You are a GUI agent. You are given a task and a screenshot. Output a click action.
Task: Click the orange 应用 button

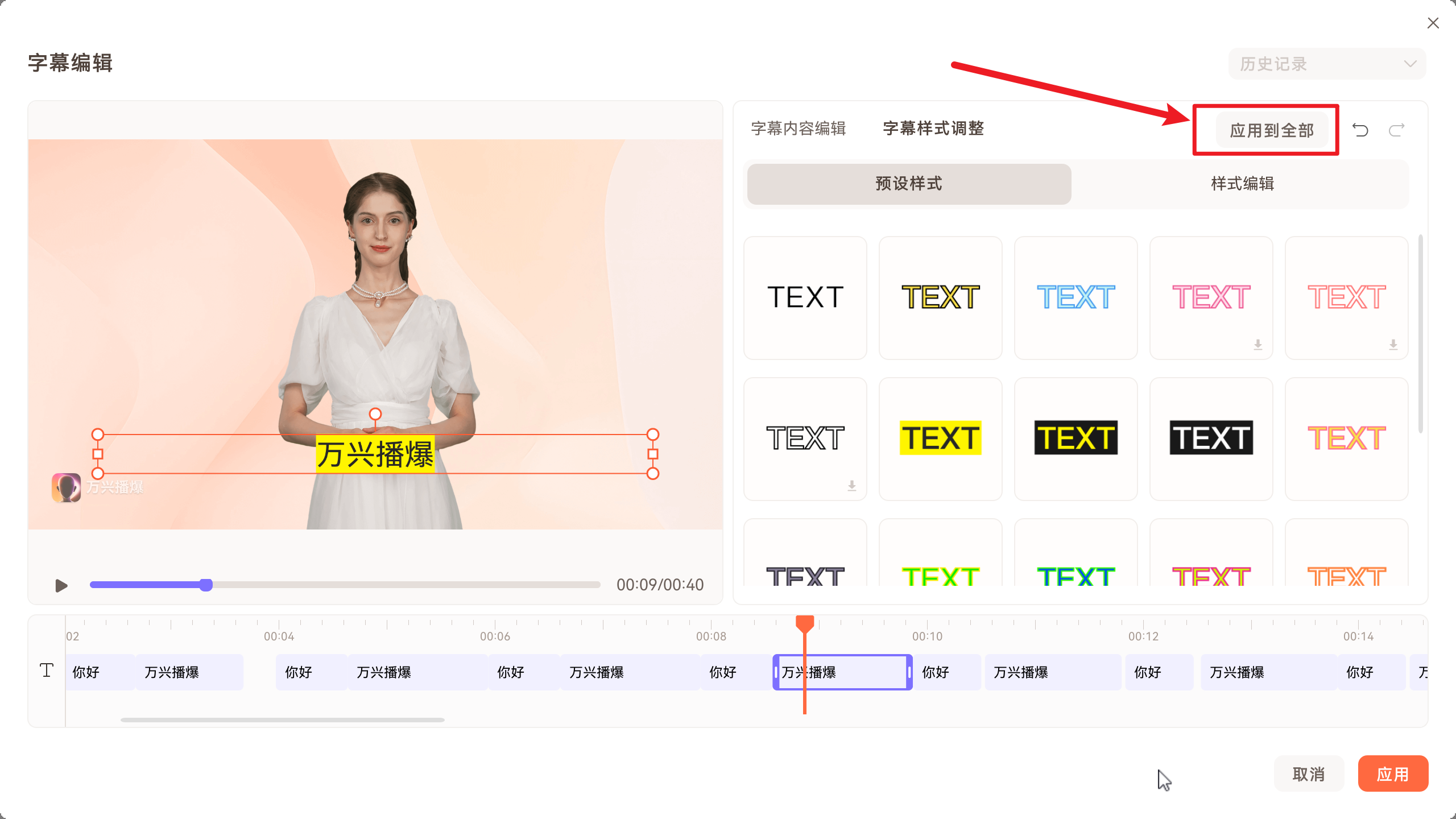coord(1392,774)
